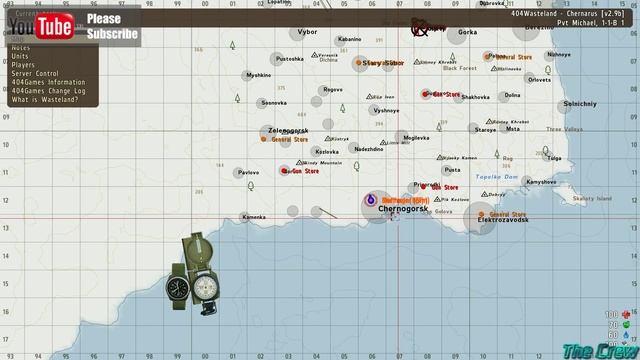640x360 pixels.
Task: Click the Rogovo village label
Action: pyautogui.click(x=333, y=90)
